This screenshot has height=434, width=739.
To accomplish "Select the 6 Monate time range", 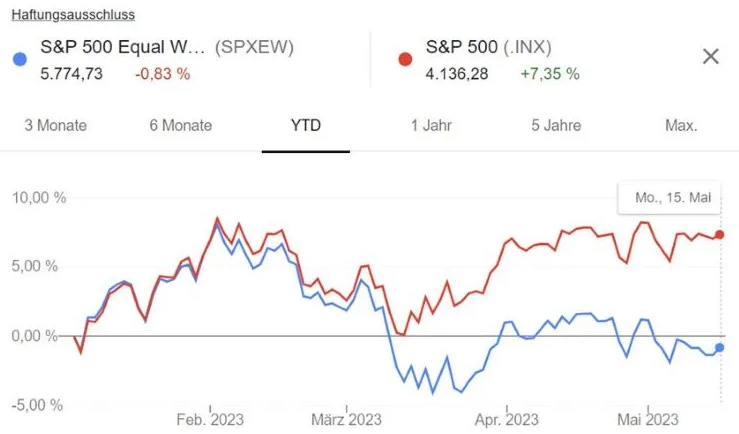I will click(x=180, y=126).
